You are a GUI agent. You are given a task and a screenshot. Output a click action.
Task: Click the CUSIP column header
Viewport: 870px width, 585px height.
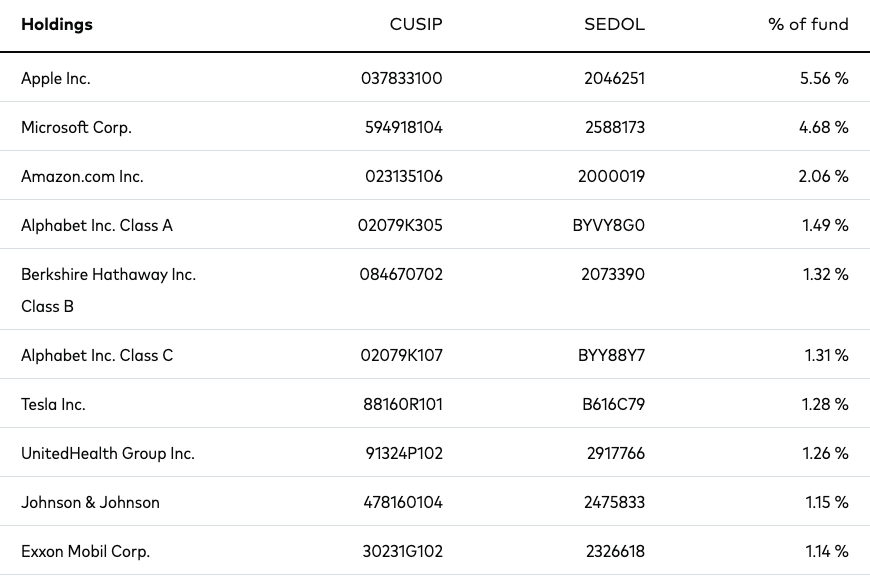click(x=416, y=24)
